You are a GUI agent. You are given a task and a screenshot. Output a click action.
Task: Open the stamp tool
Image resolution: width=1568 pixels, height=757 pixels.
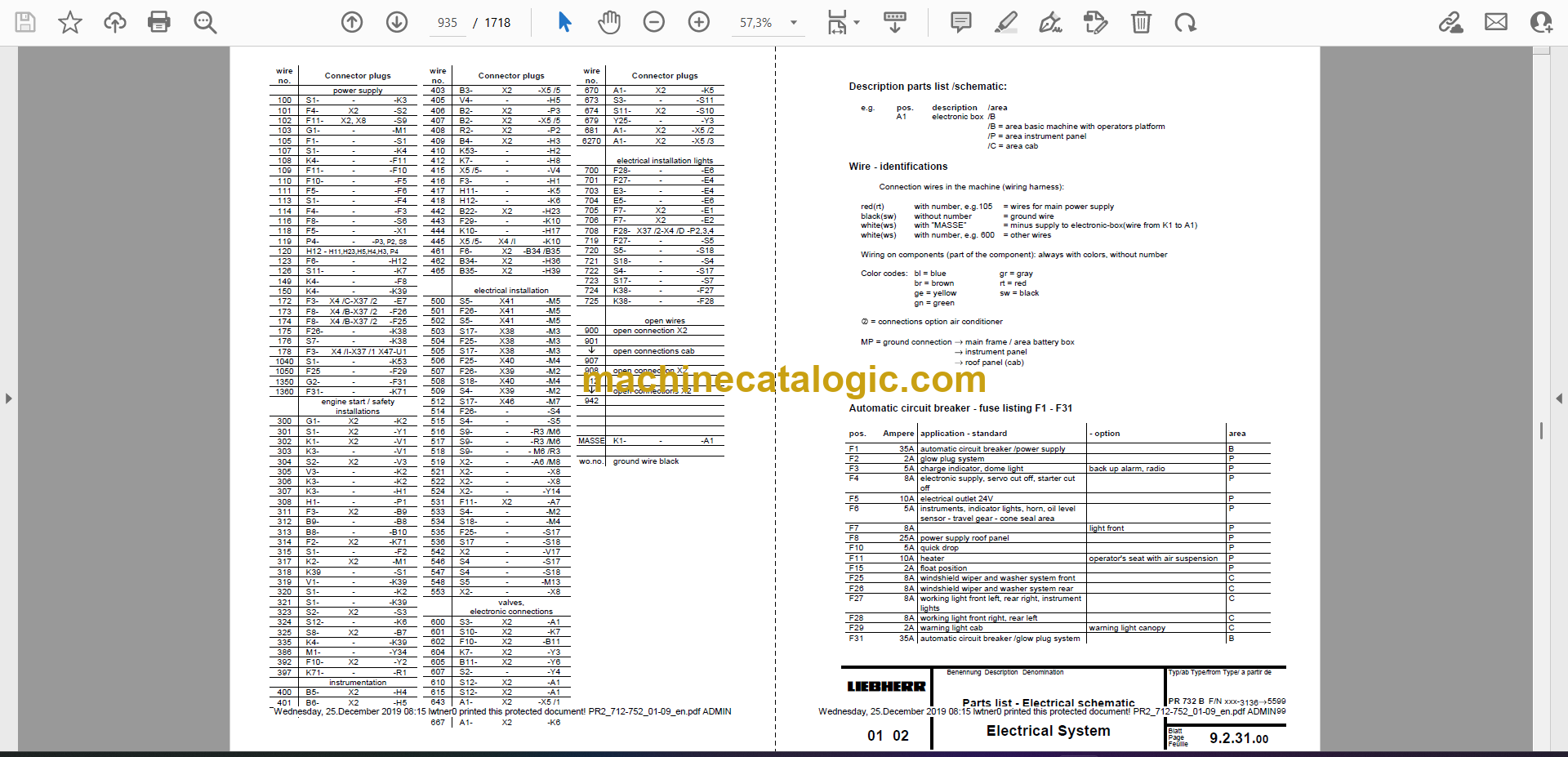[x=1095, y=22]
